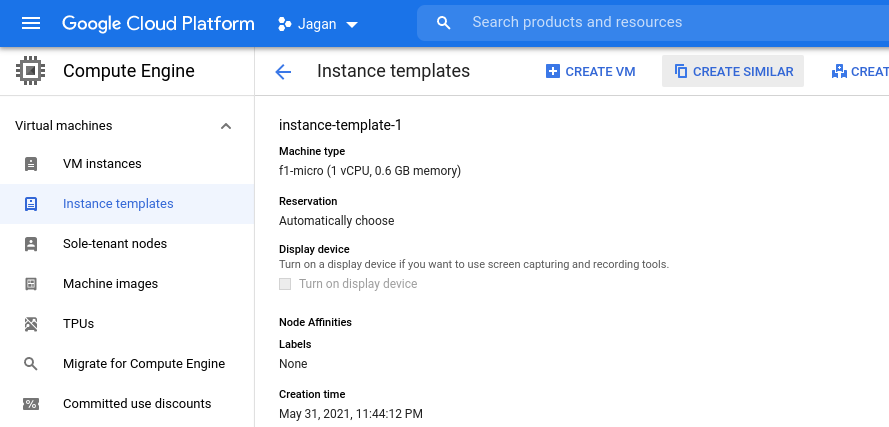Go back using the left arrow
Screen dimensions: 889x427
click(282, 71)
